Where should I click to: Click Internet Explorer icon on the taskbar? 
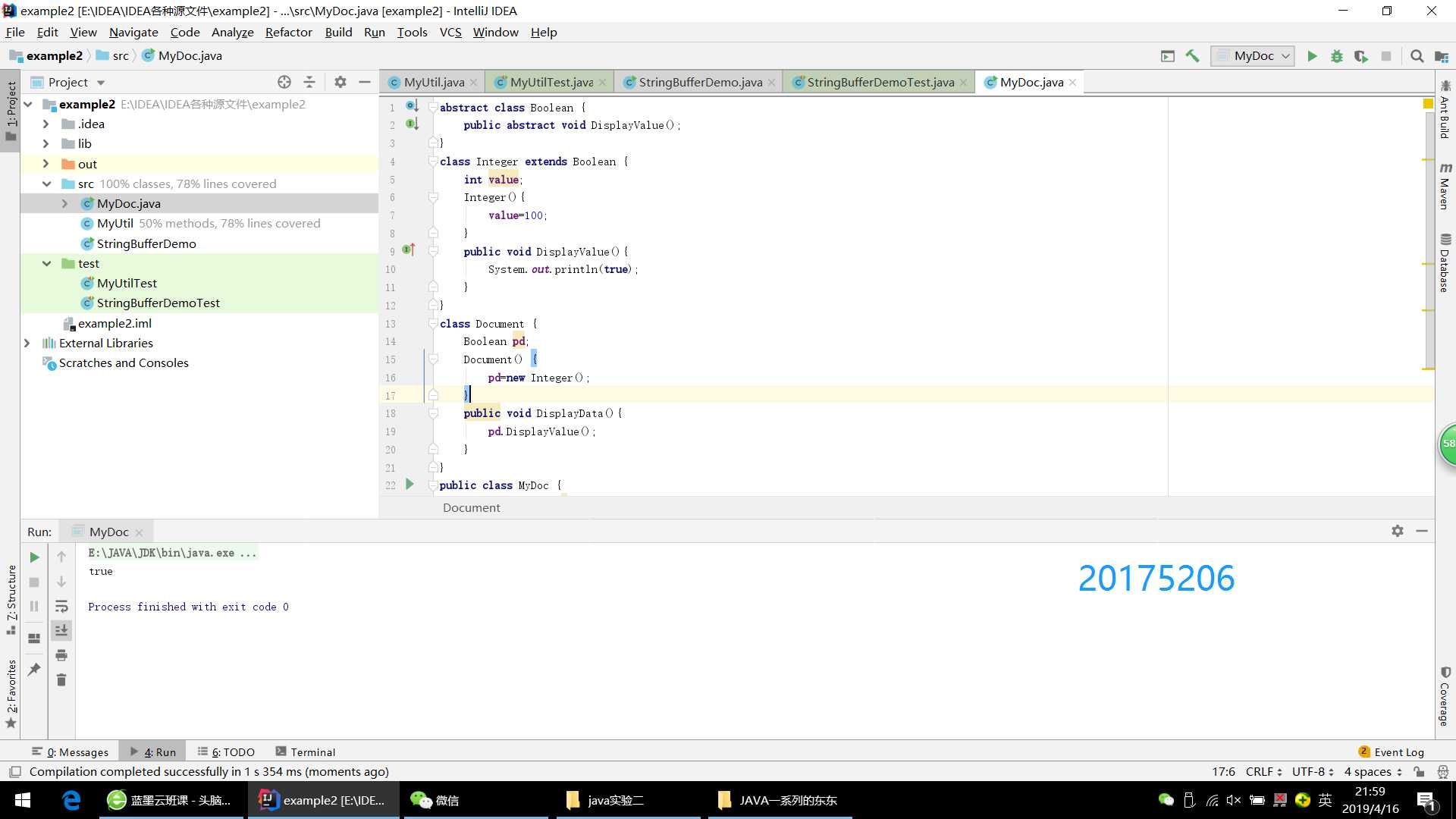tap(71, 800)
